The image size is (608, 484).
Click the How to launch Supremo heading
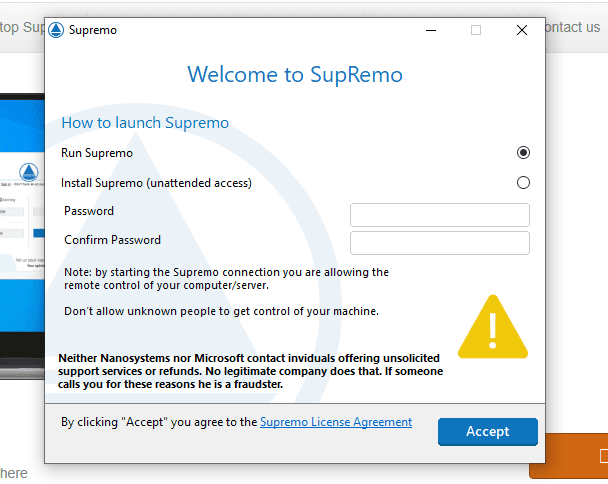point(145,123)
